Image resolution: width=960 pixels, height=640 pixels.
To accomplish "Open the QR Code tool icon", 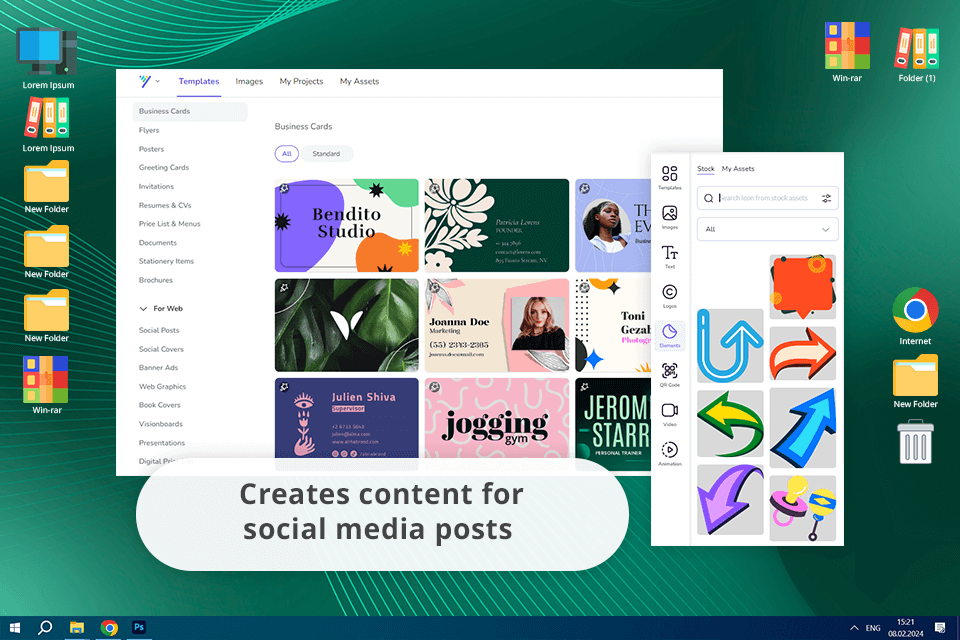I will tap(669, 374).
